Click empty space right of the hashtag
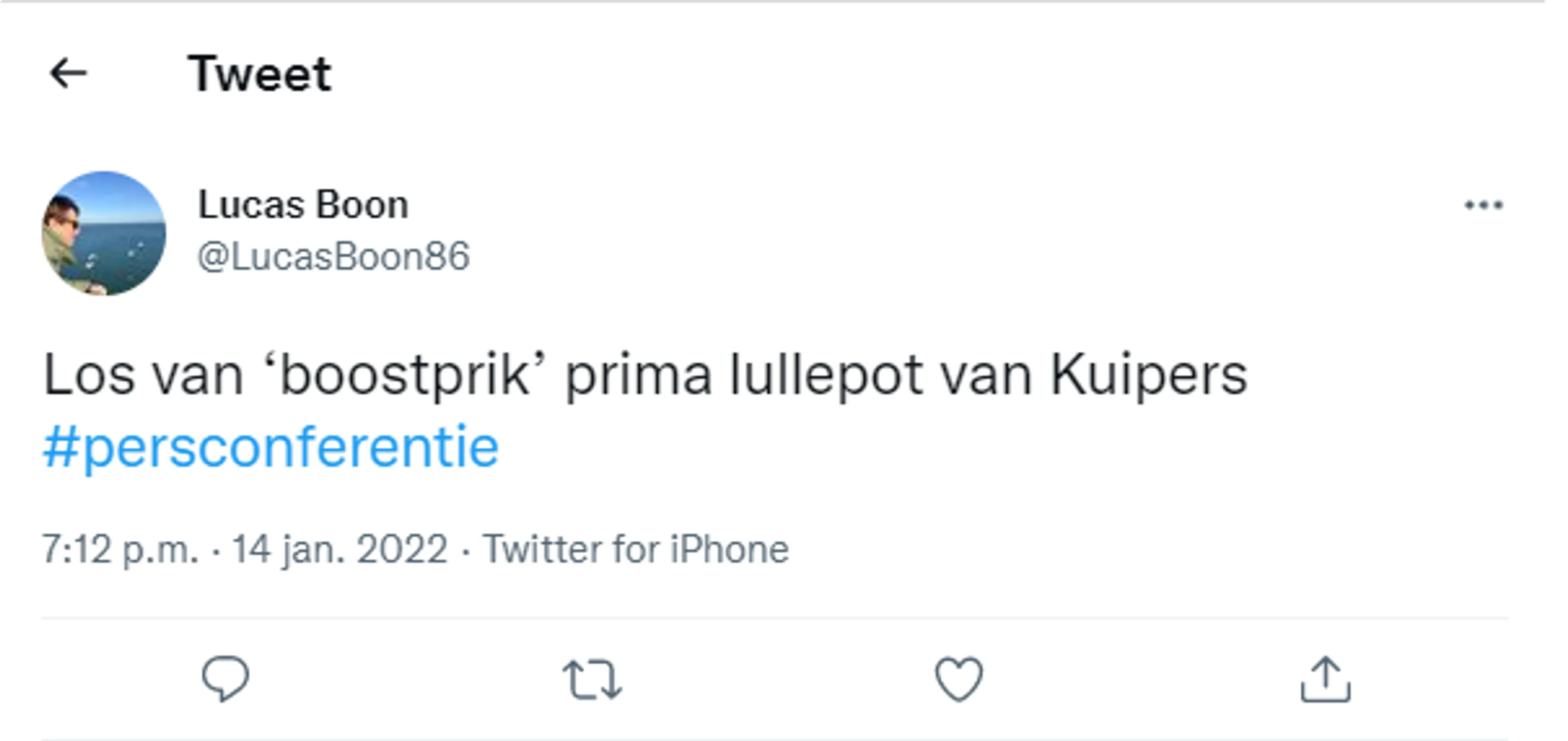This screenshot has width=1568, height=741. point(974,448)
